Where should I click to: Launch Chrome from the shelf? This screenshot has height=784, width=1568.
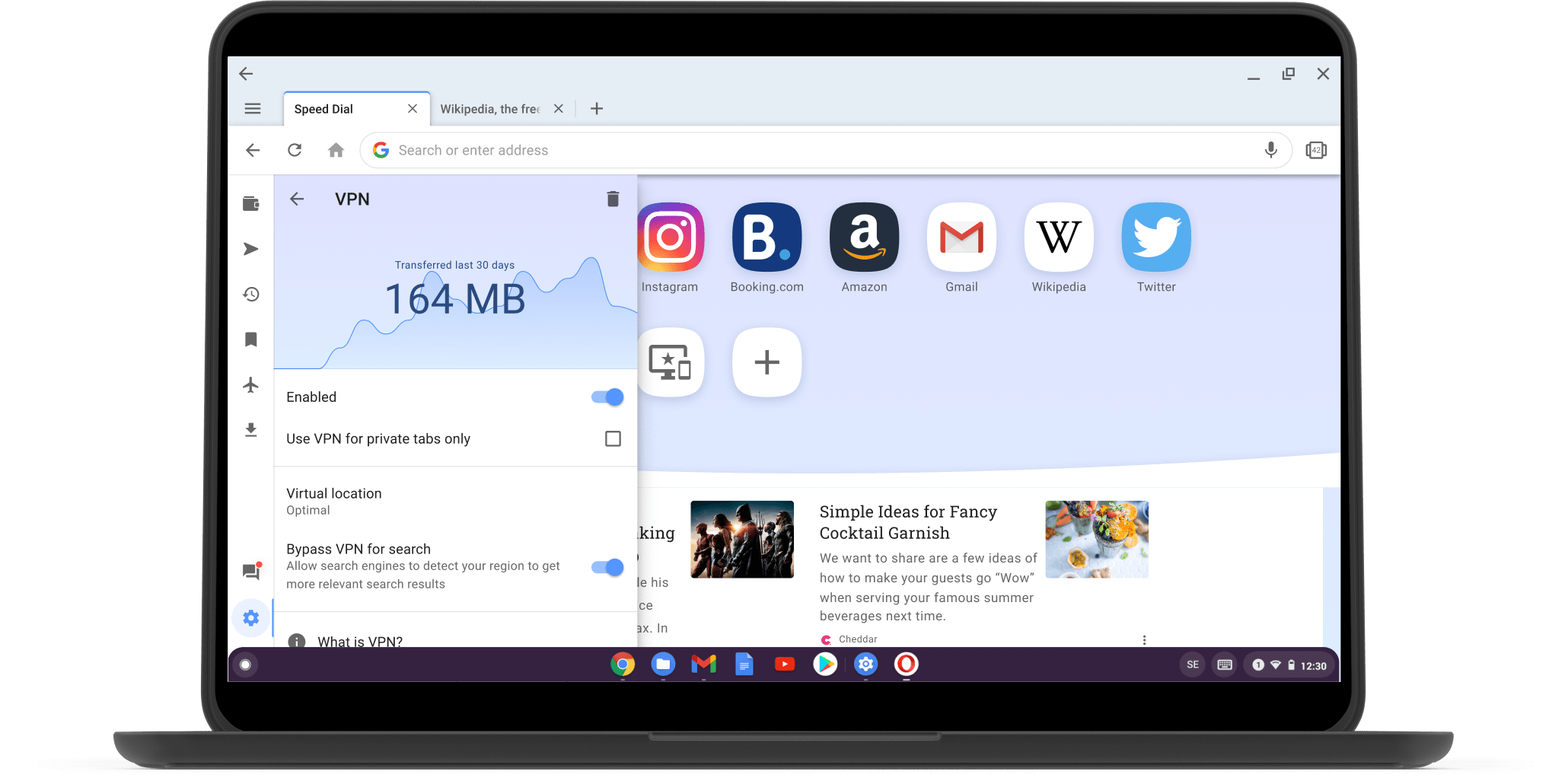pyautogui.click(x=623, y=664)
